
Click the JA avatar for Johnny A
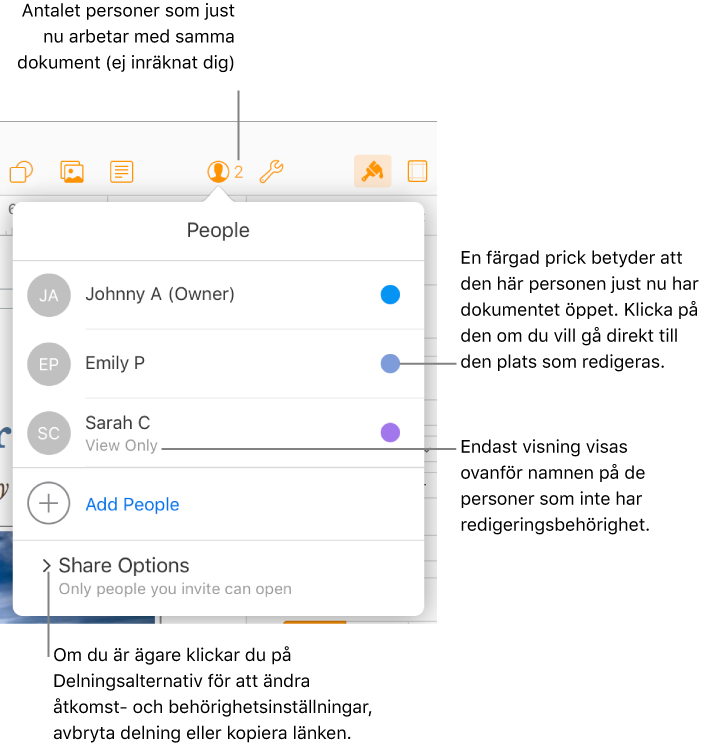49,295
